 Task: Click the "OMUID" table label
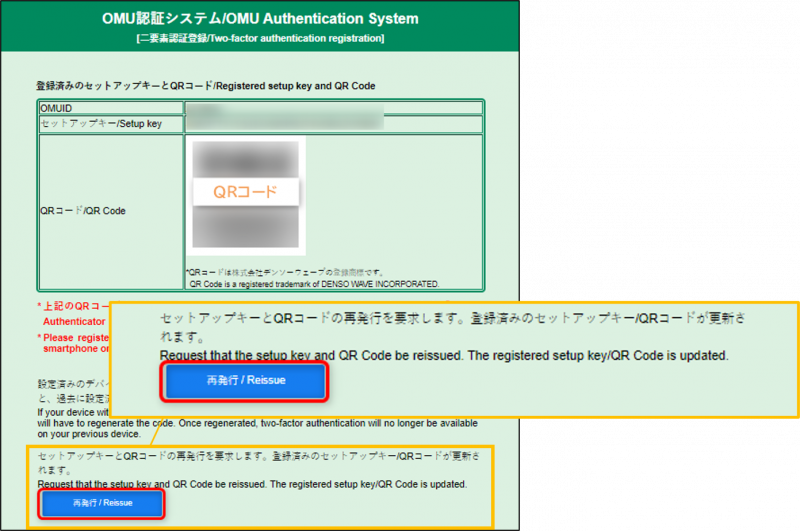56,108
